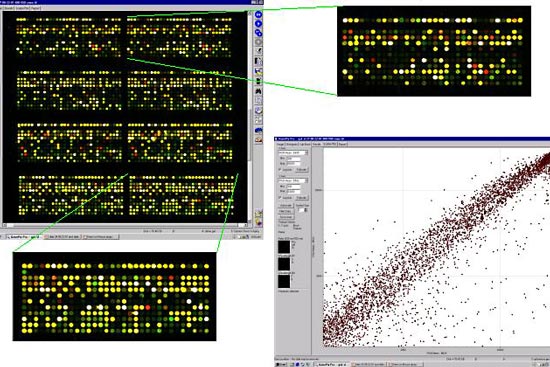This screenshot has width=550, height=367.
Task: Click the vertical scrollbar of the microarray image window
Action: (250, 117)
